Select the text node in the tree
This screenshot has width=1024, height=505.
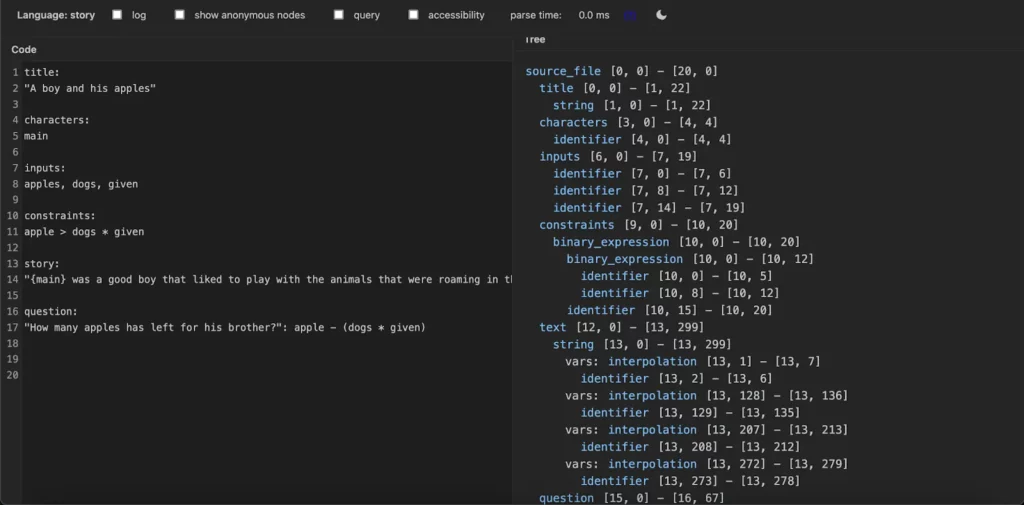tap(552, 327)
